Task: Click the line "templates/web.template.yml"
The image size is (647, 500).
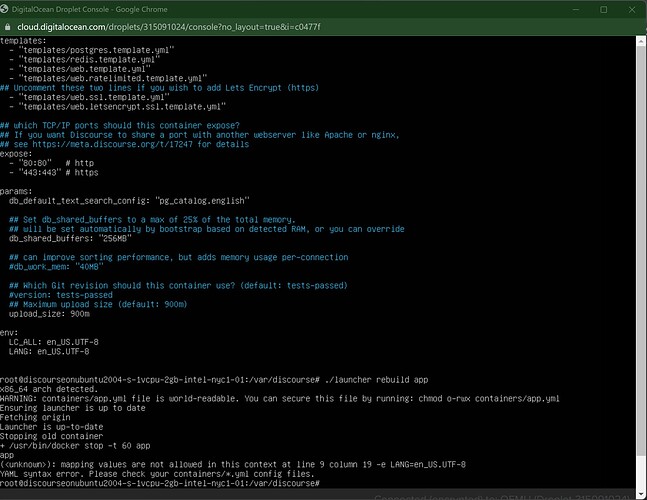Action: (x=80, y=69)
